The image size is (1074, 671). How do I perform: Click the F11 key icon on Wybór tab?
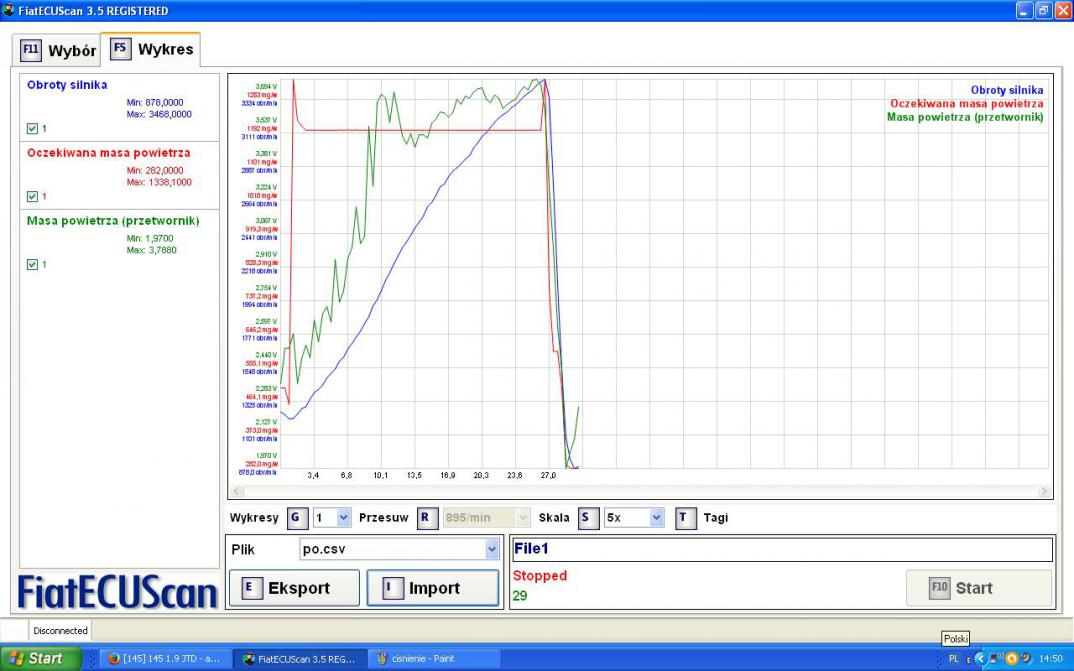(31, 50)
